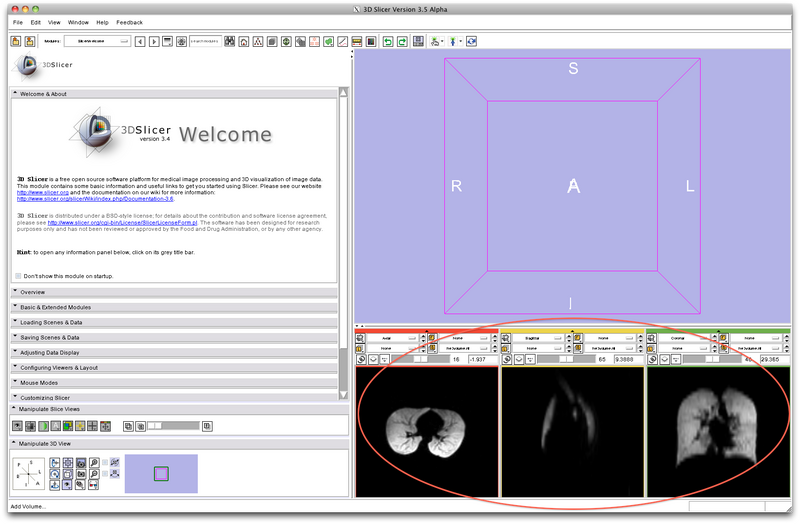
Task: Click the red slice offset value field
Action: [482, 360]
